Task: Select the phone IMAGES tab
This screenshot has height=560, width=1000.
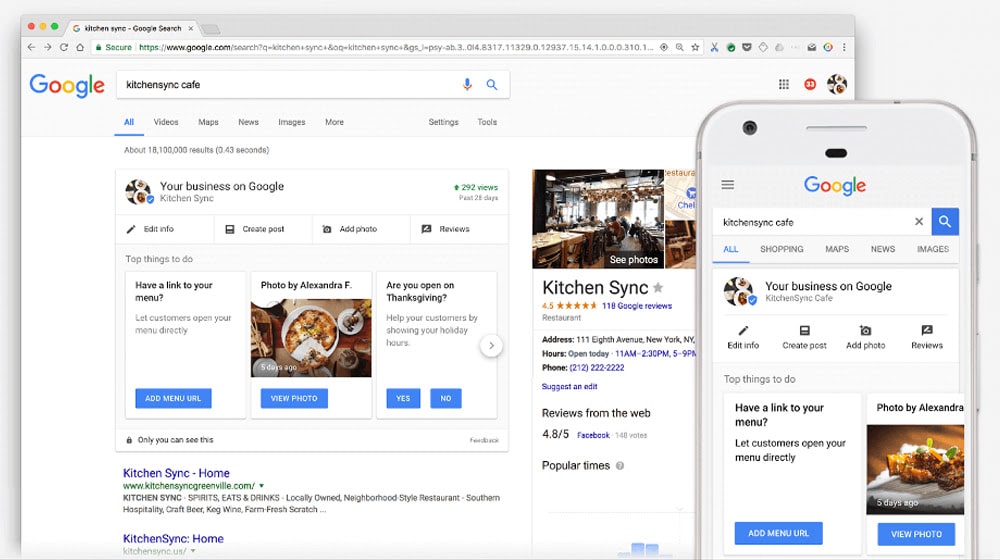Action: point(933,249)
